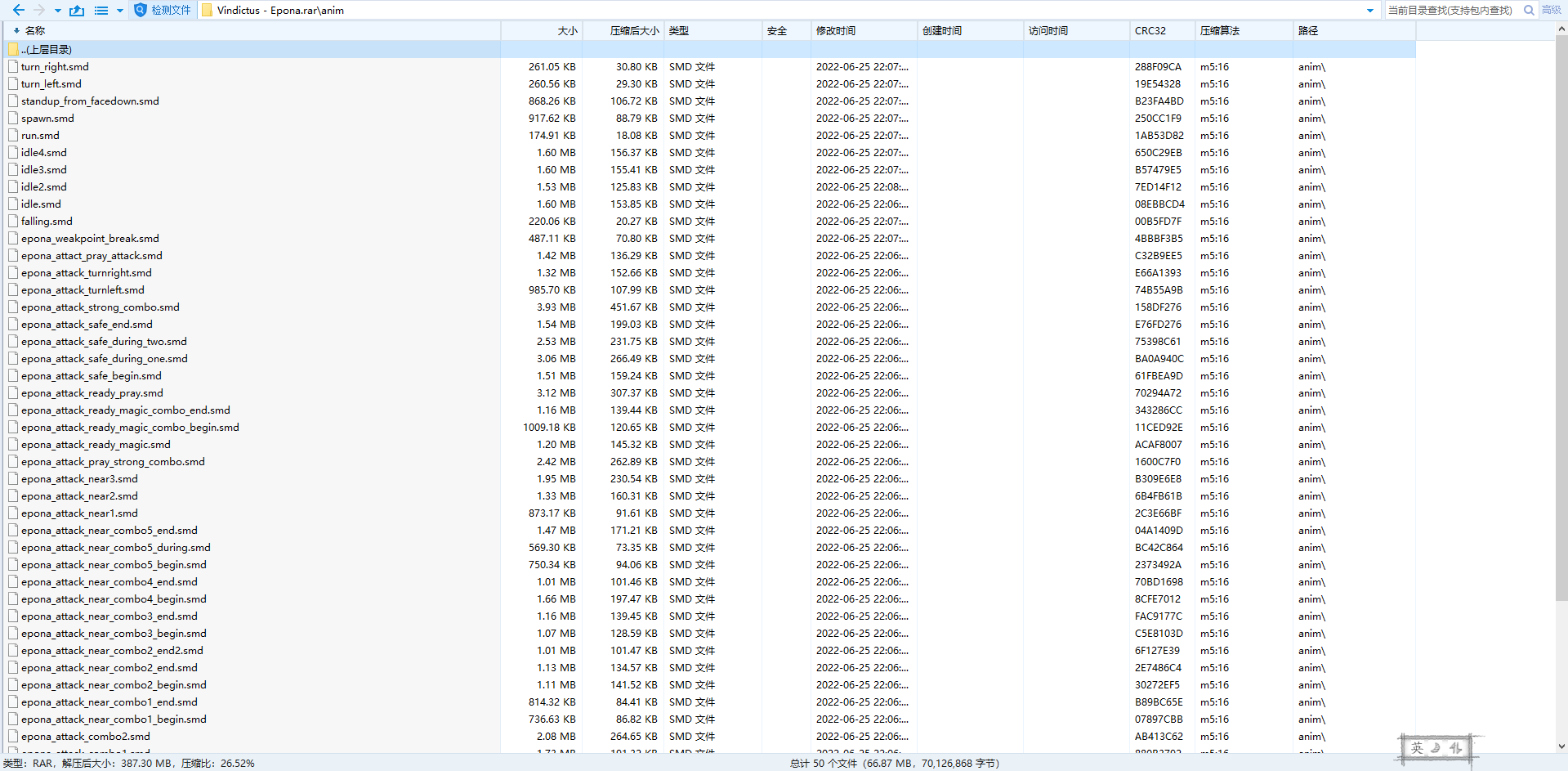Viewport: 1568px width, 771px height.
Task: Click the file icon of run.smd
Action: coord(13,136)
